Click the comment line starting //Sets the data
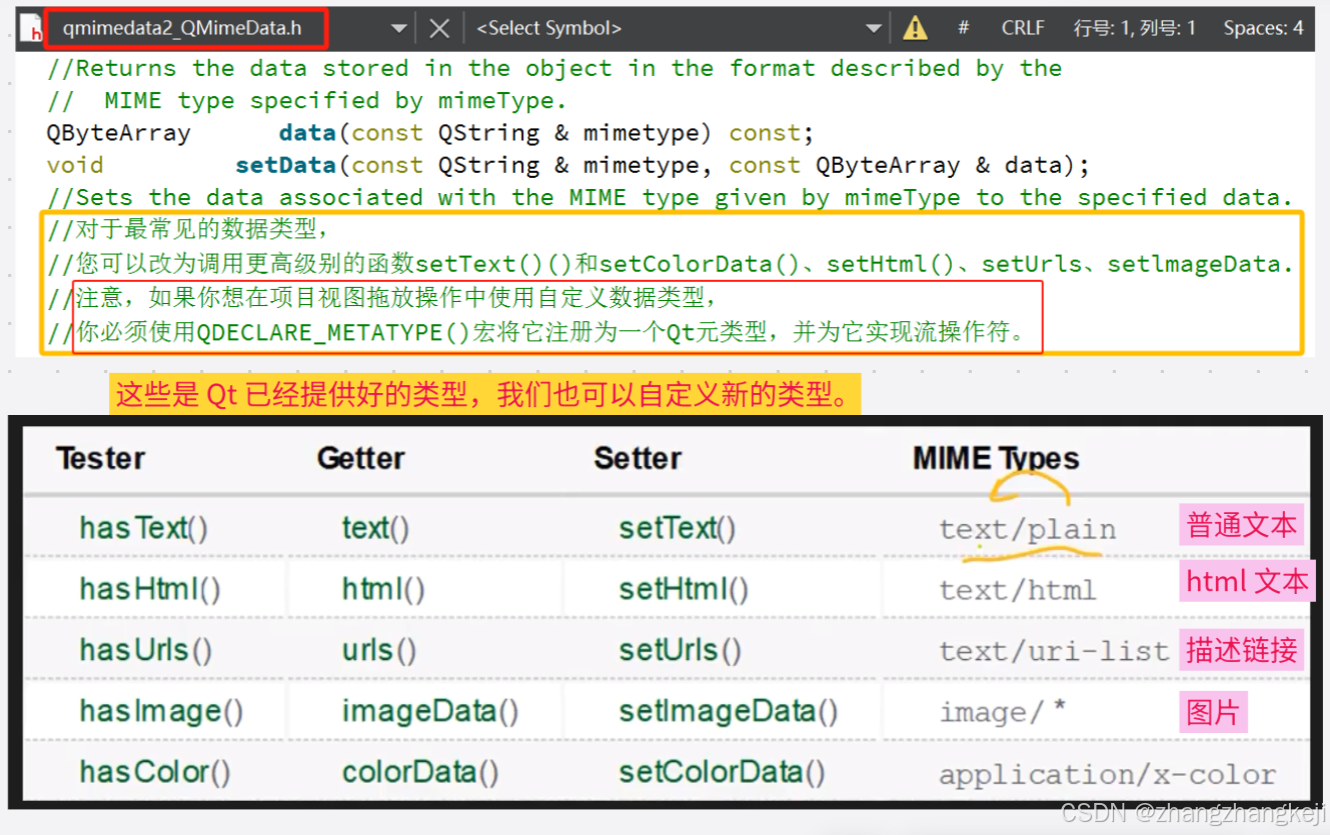The height and width of the screenshot is (835, 1330). click(x=670, y=197)
